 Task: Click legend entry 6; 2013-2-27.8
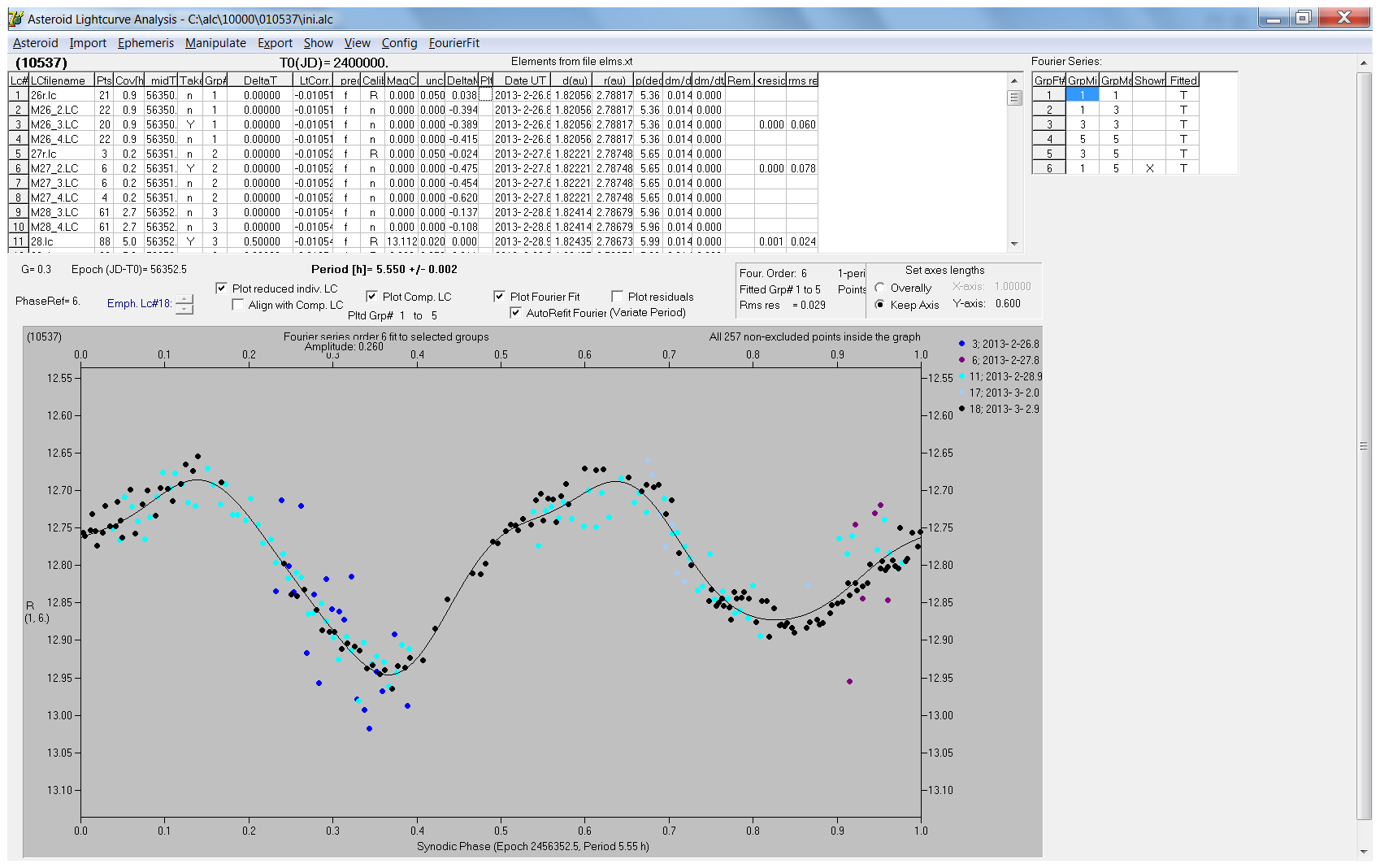(x=1000, y=360)
